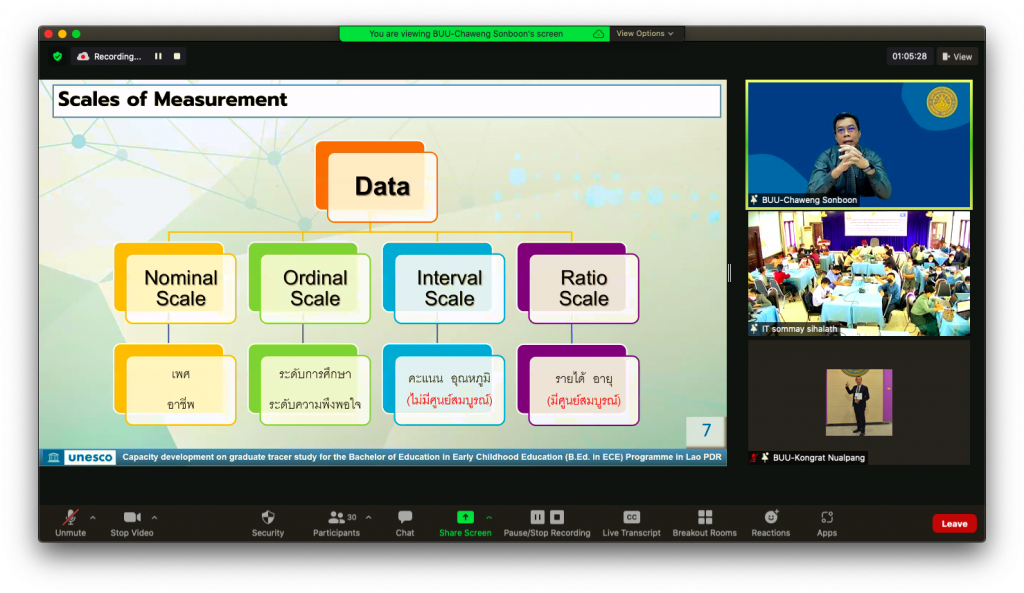Click the green encryption shield icon
Viewport: 1024px width, 593px height.
coord(57,57)
